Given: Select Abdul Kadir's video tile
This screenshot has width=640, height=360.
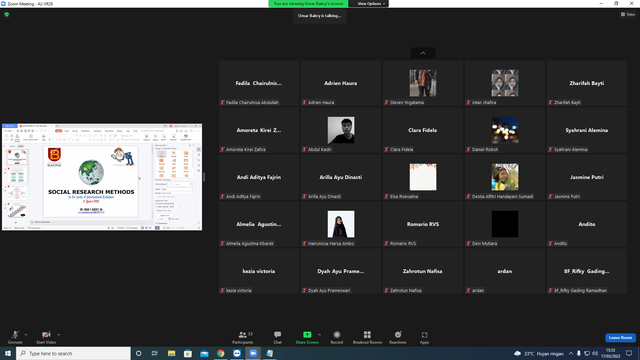Looking at the screenshot, I should coord(341,130).
